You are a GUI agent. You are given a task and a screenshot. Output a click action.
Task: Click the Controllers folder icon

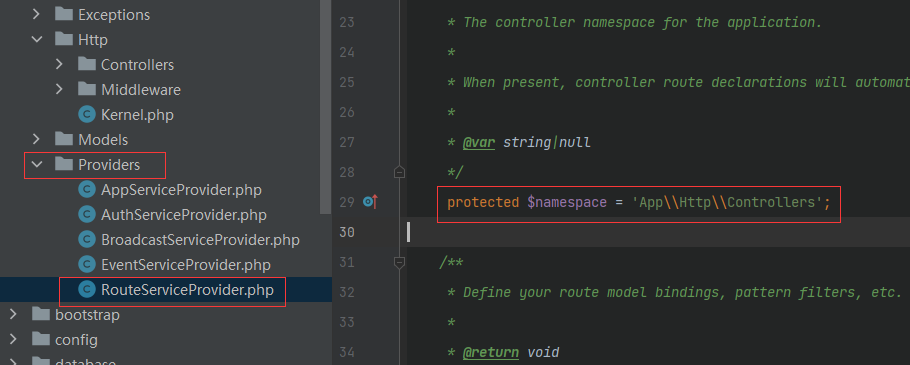[x=86, y=64]
